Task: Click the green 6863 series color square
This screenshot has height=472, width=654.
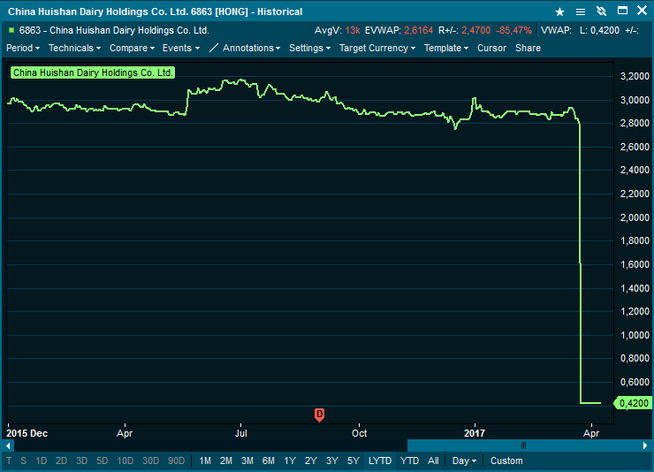Action: coord(11,30)
